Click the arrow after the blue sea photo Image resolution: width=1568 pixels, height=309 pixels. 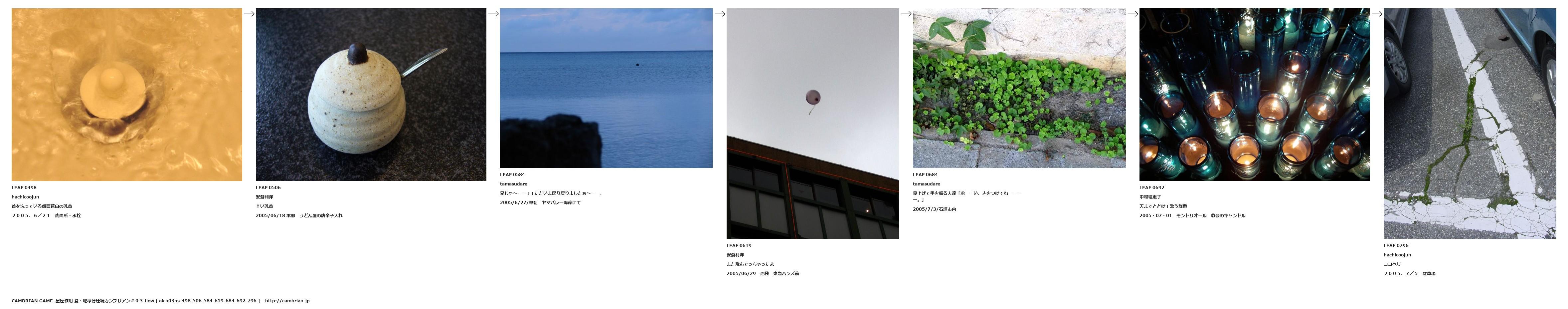click(720, 14)
